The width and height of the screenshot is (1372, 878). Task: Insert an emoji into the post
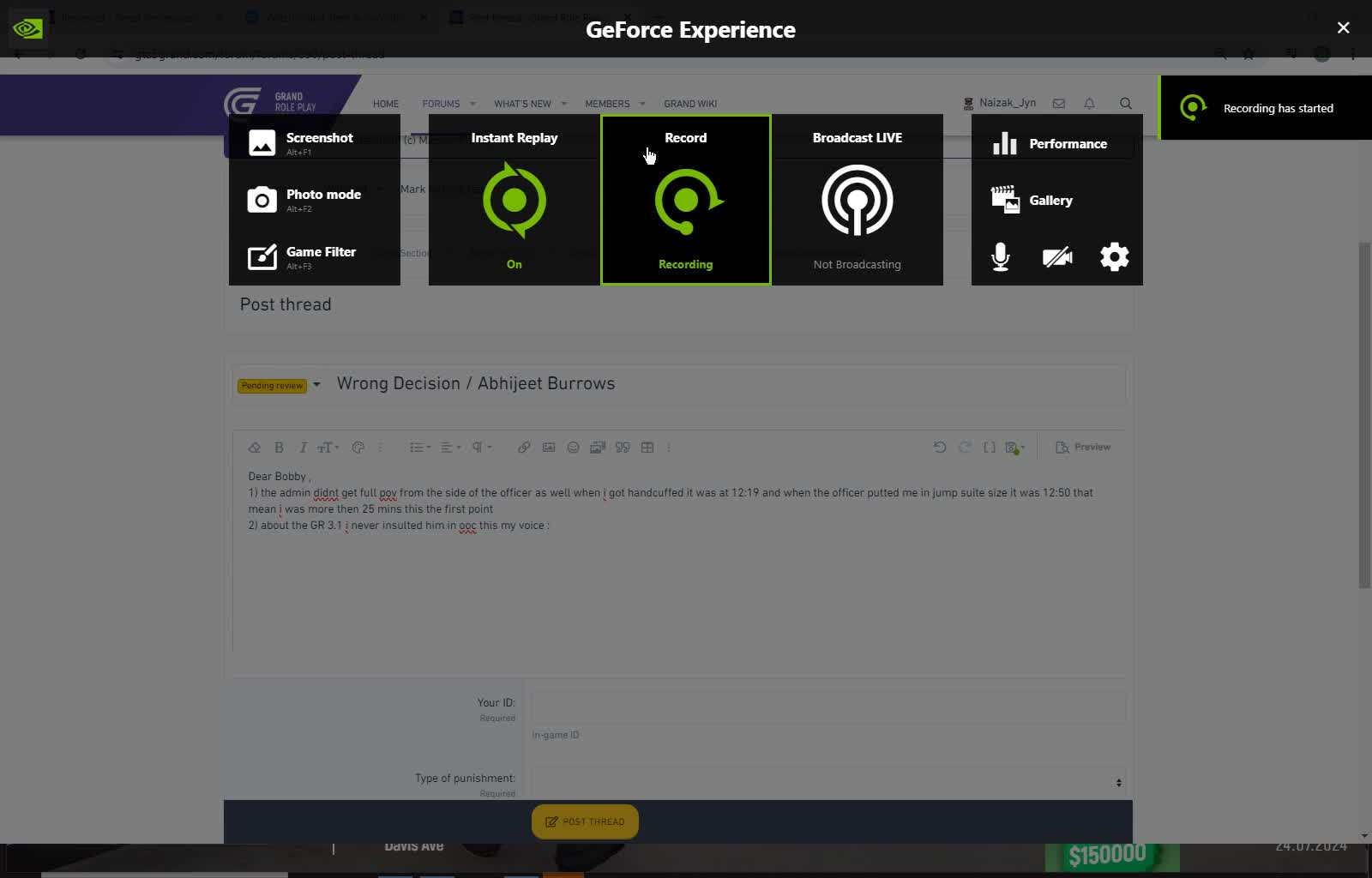tap(573, 447)
